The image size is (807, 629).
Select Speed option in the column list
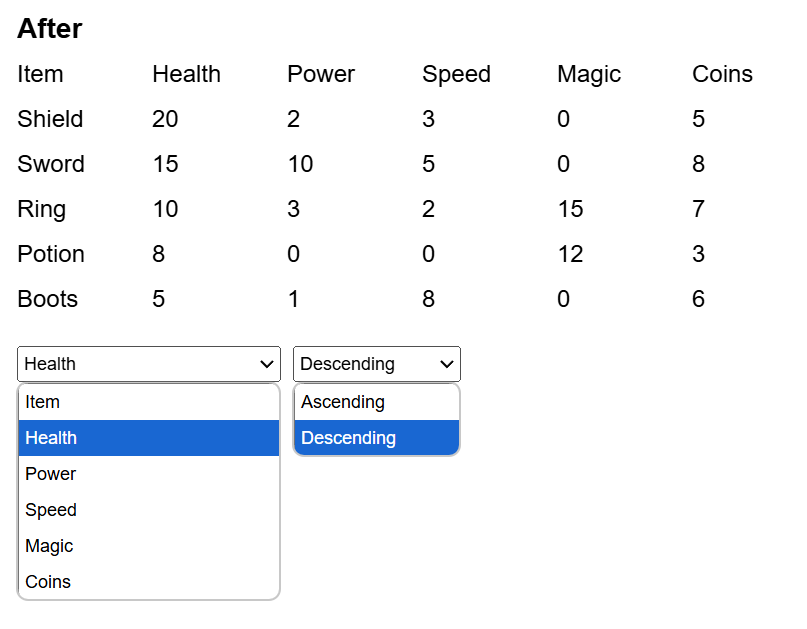pos(149,510)
